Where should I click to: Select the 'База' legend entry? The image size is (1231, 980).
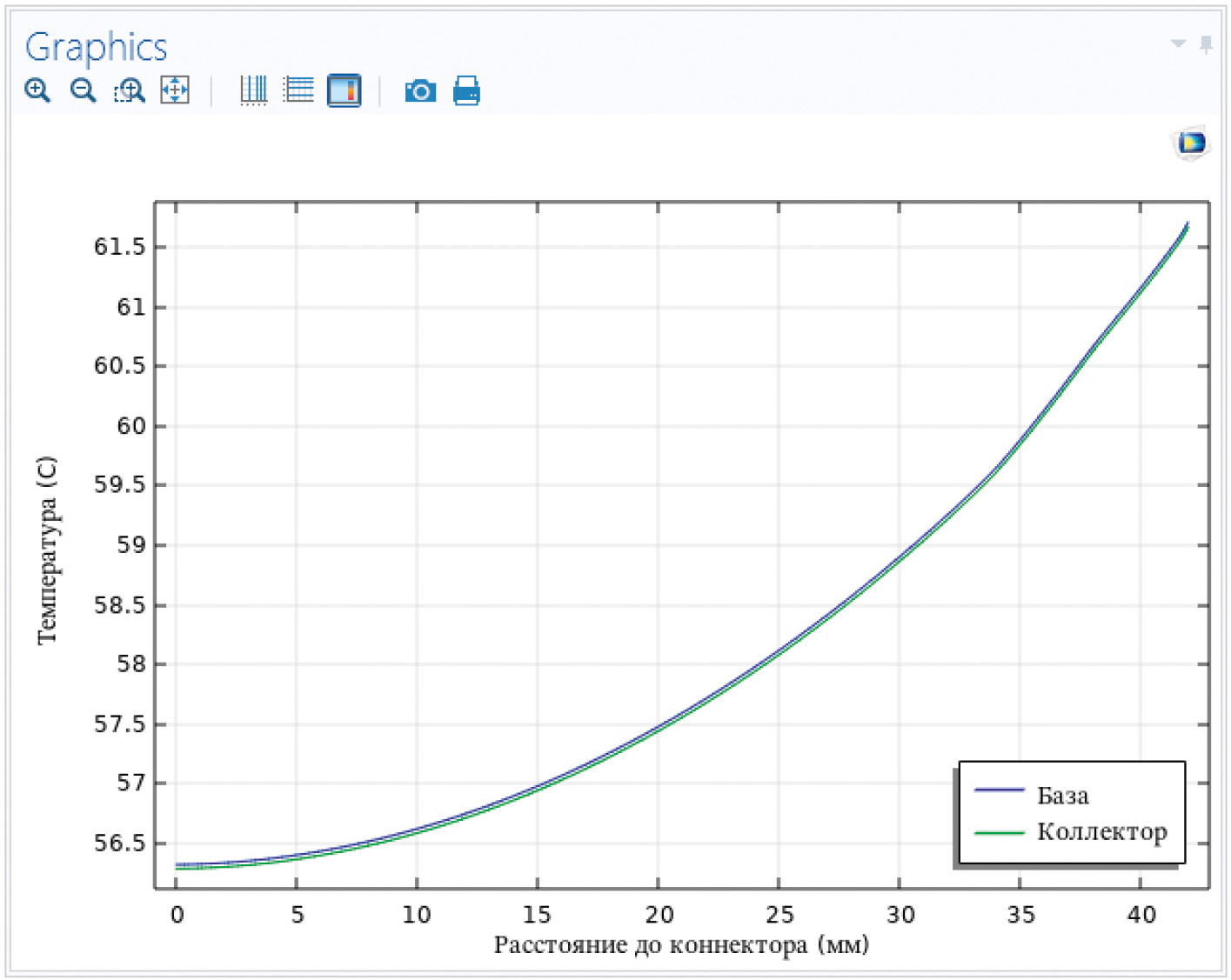tap(1063, 796)
